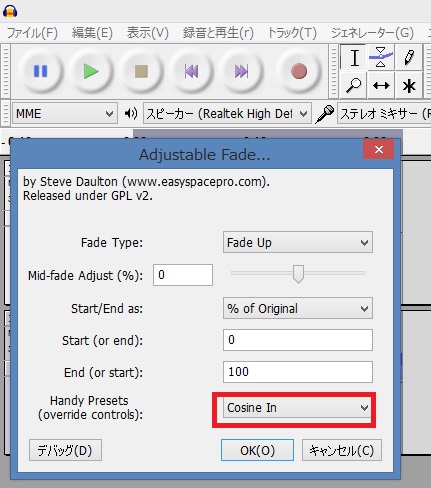Click the デバッグ(D) button
This screenshot has width=431, height=488.
(x=65, y=450)
